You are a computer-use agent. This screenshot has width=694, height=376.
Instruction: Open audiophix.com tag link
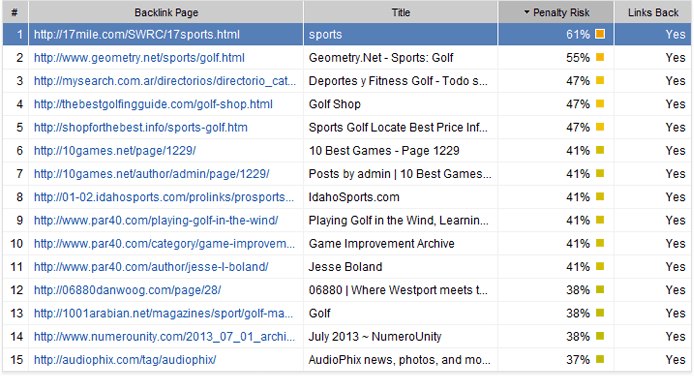coord(125,360)
